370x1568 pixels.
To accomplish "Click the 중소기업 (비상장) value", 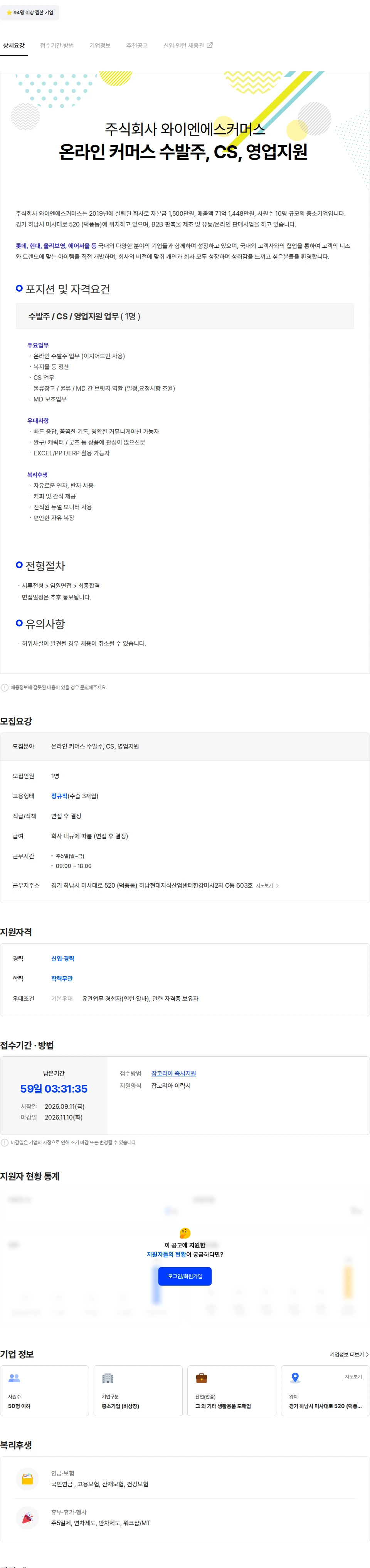I will tap(121, 1406).
